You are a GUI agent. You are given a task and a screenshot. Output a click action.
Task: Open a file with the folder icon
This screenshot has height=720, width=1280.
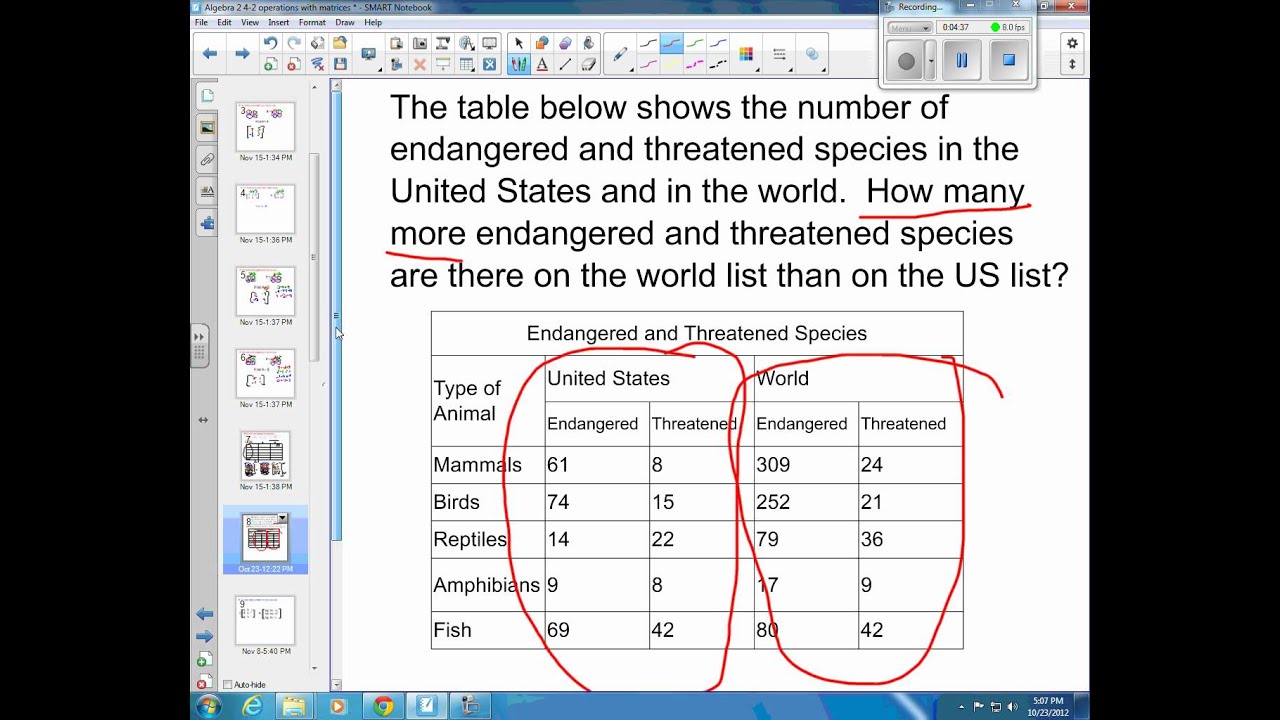point(340,43)
